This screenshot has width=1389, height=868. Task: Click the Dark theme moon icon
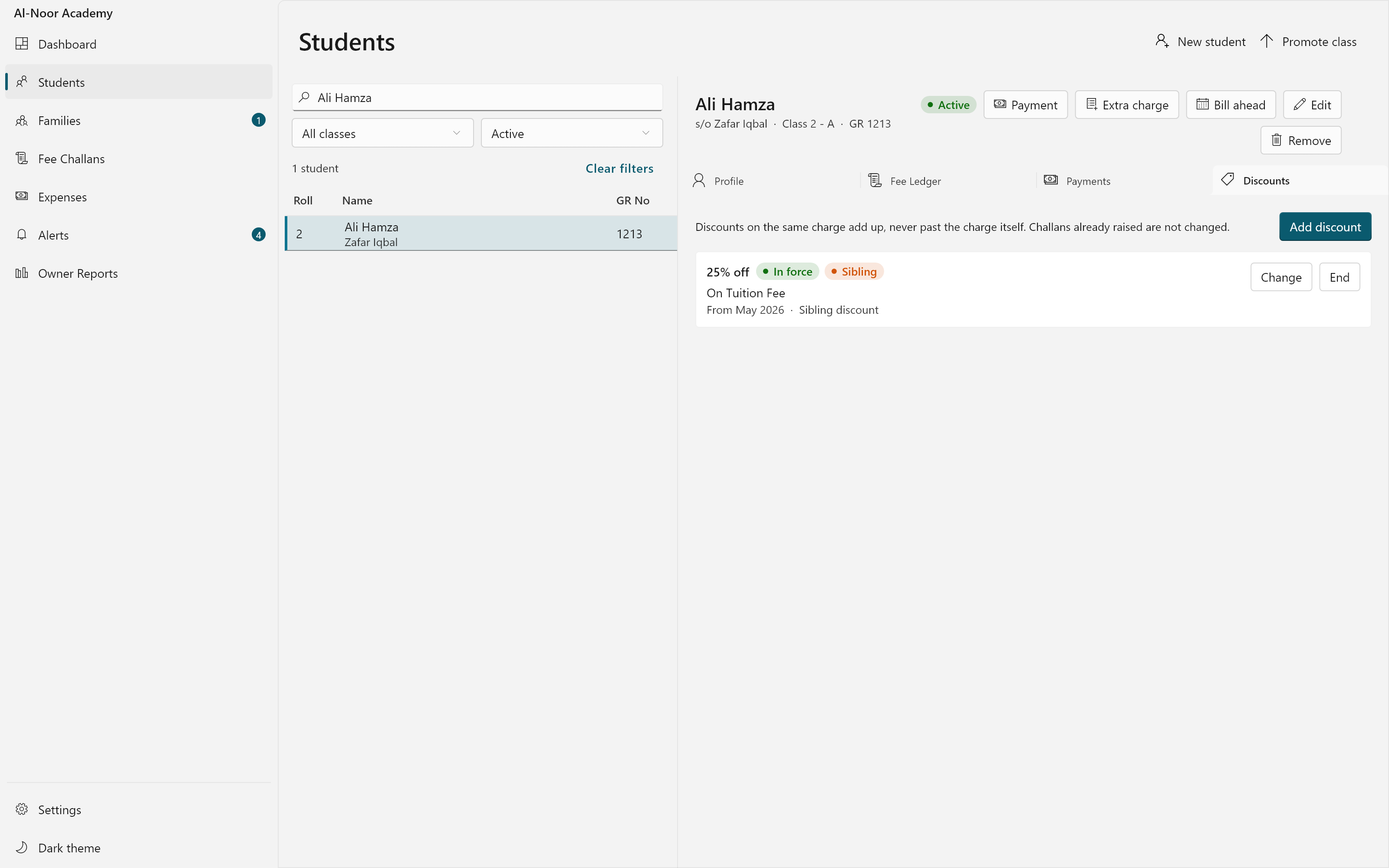(22, 848)
